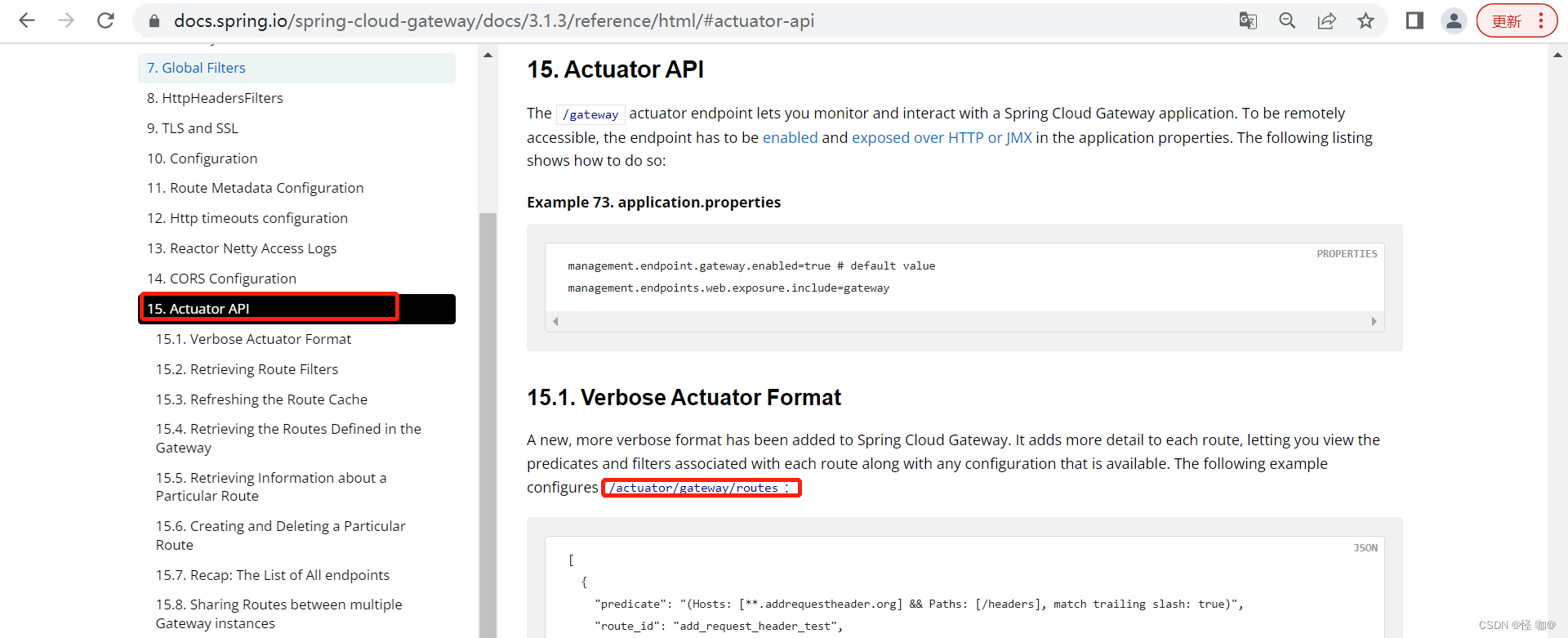The height and width of the screenshot is (638, 1568).
Task: Click main page scrollbar up arrow
Action: tap(1557, 56)
